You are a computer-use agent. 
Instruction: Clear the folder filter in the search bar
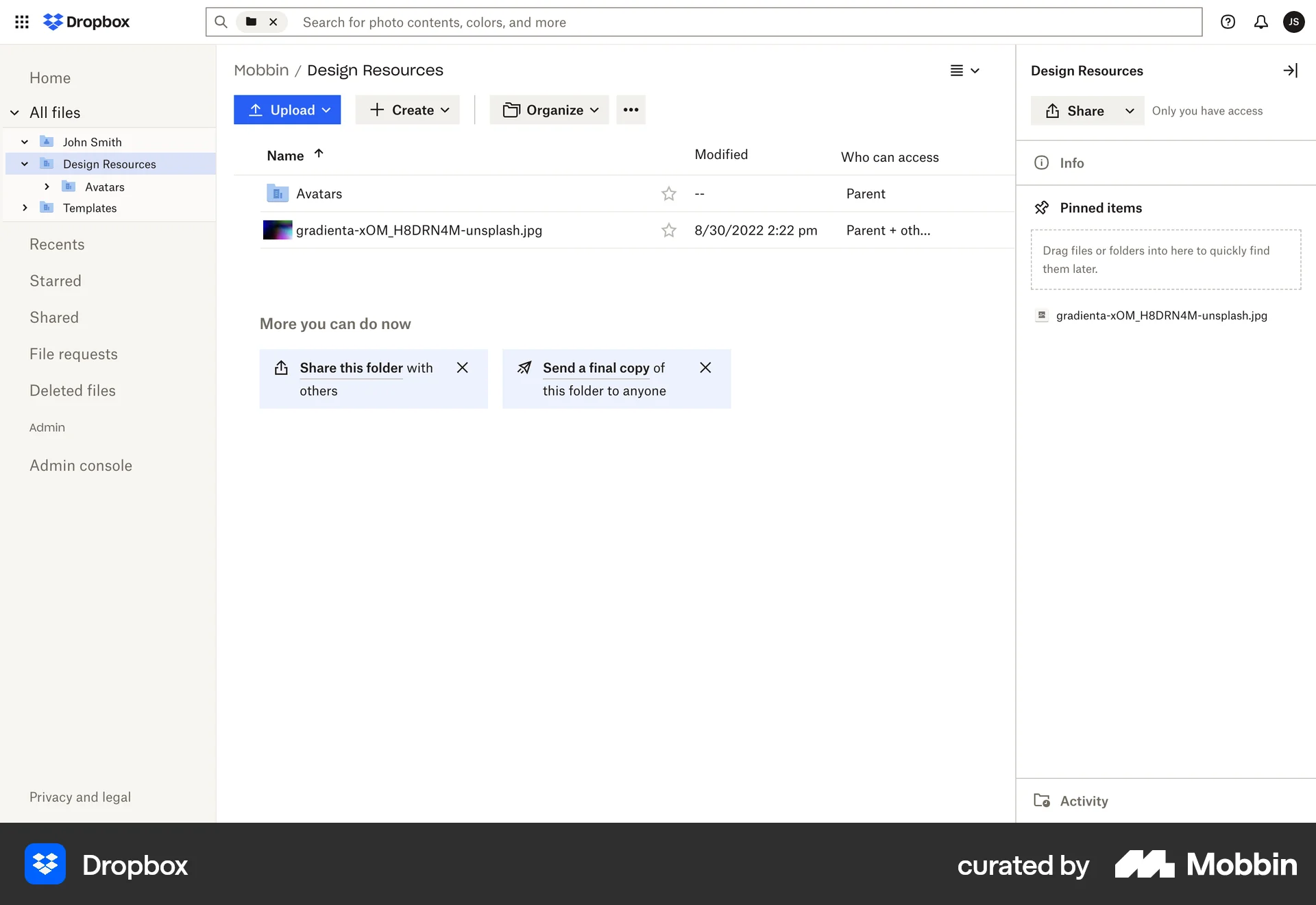273,21
